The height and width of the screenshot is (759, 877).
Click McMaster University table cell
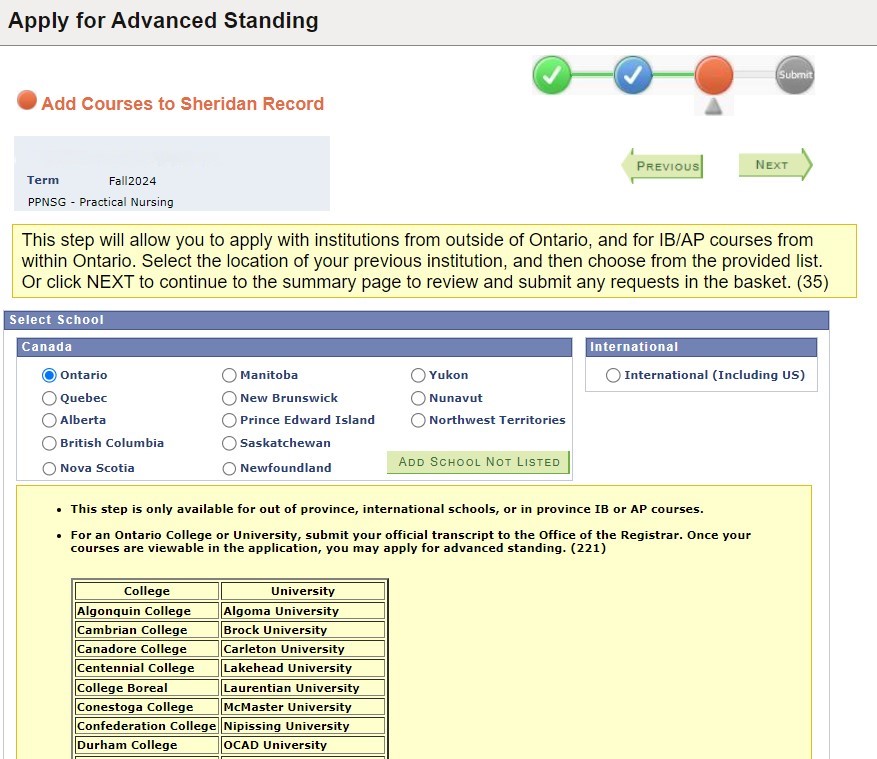(303, 707)
